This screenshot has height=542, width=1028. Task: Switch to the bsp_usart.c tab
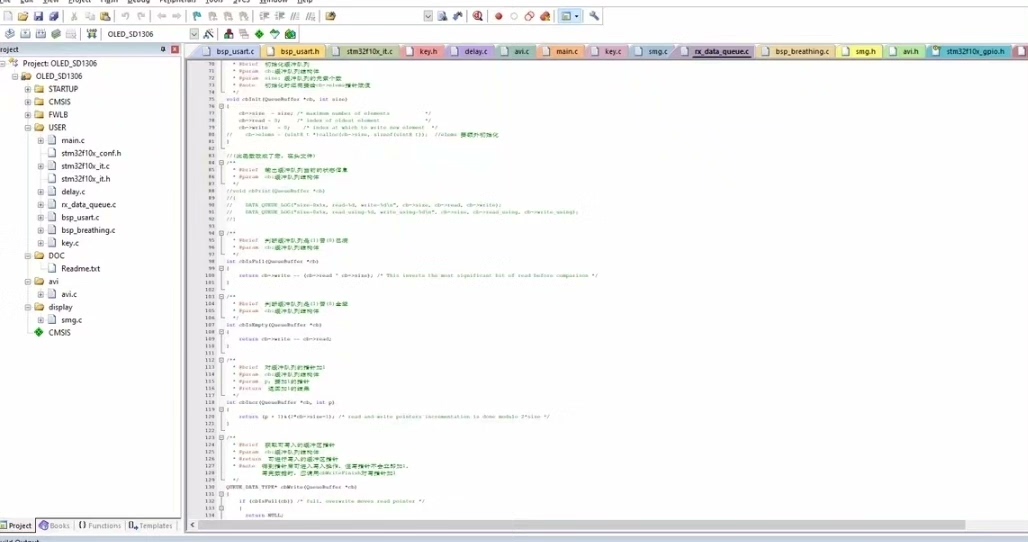click(228, 51)
